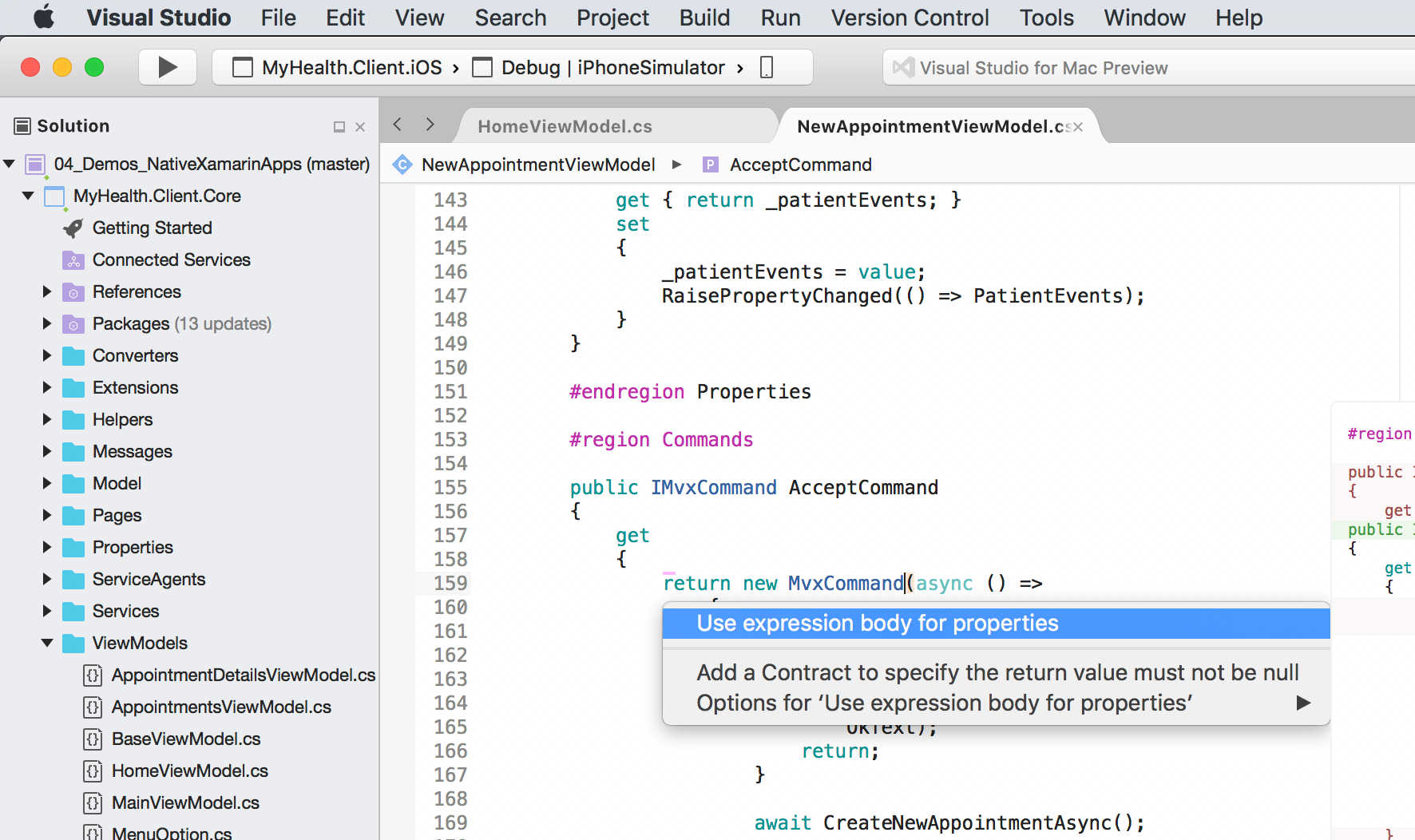Screen dimensions: 1415x840
Task: Click the MyHealth.Client.Core project icon
Action: coord(54,196)
